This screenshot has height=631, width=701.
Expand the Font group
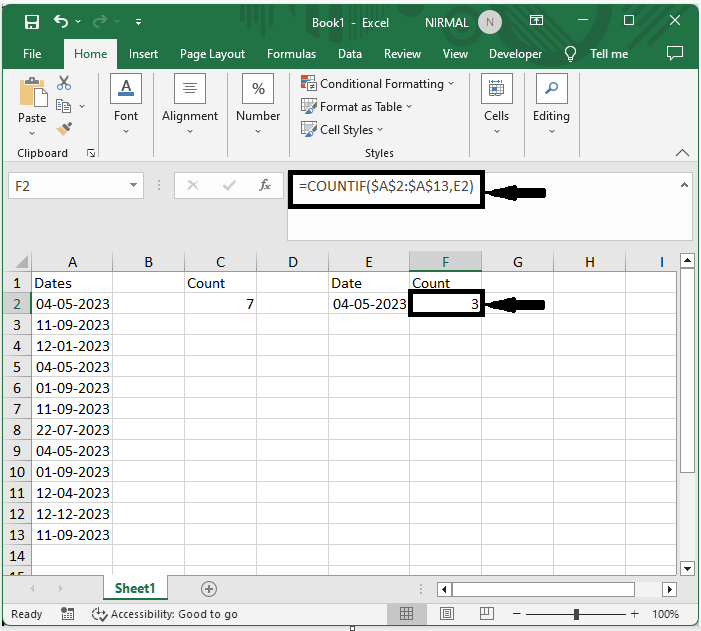[x=126, y=104]
